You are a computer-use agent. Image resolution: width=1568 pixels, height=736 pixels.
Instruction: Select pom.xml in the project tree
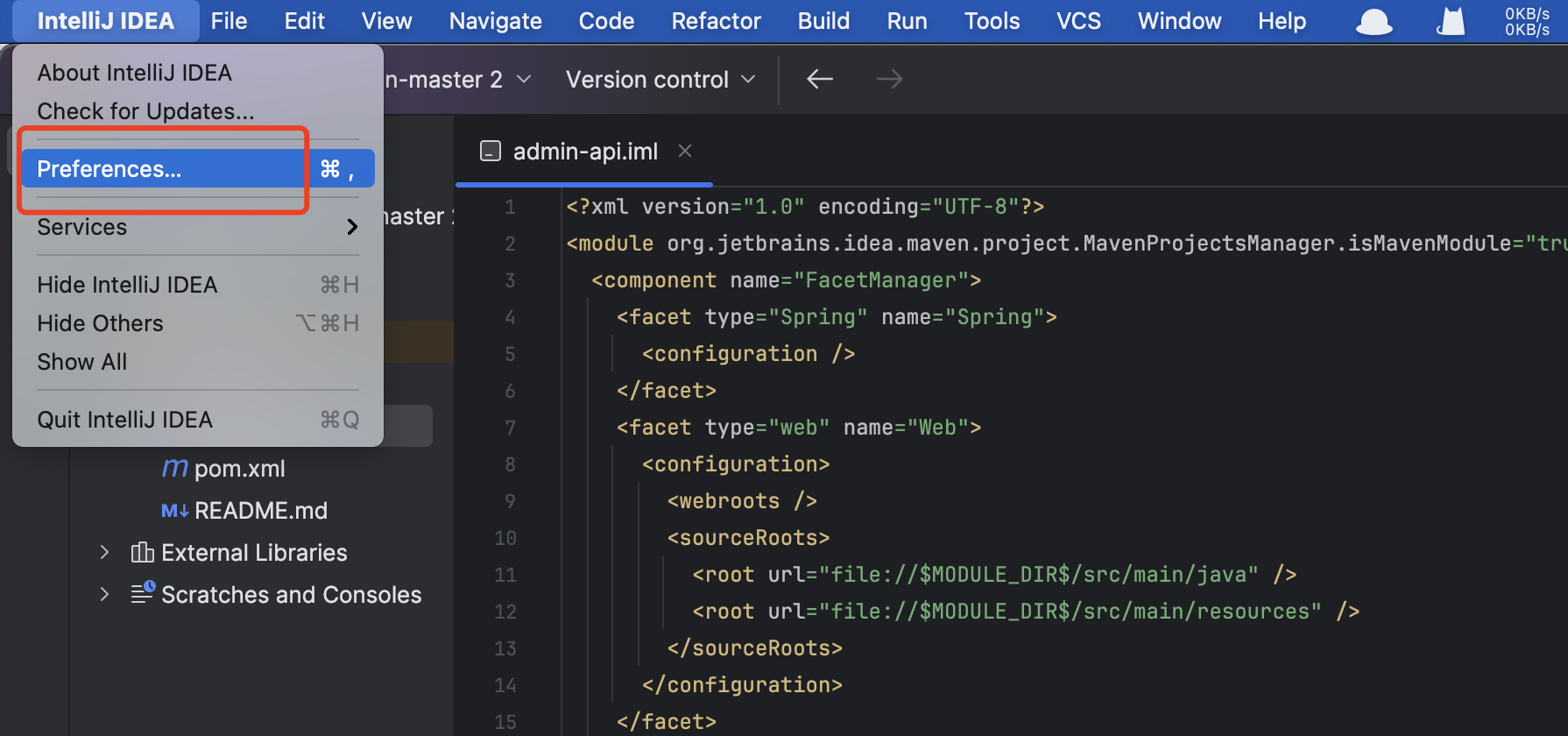(x=240, y=469)
